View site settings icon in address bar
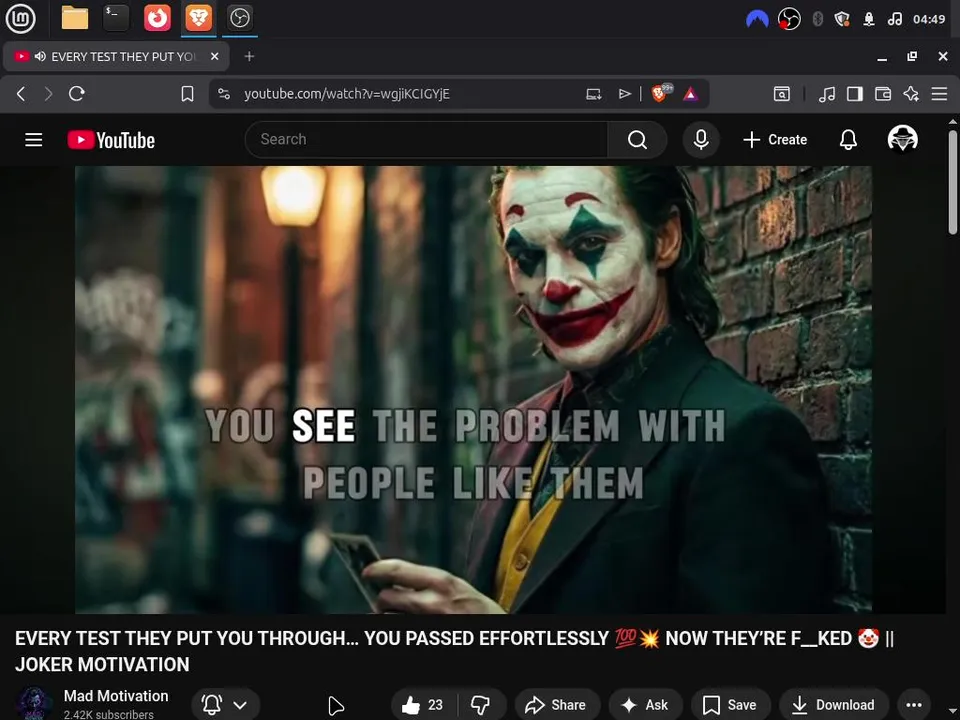The height and width of the screenshot is (720, 960). pyautogui.click(x=224, y=94)
